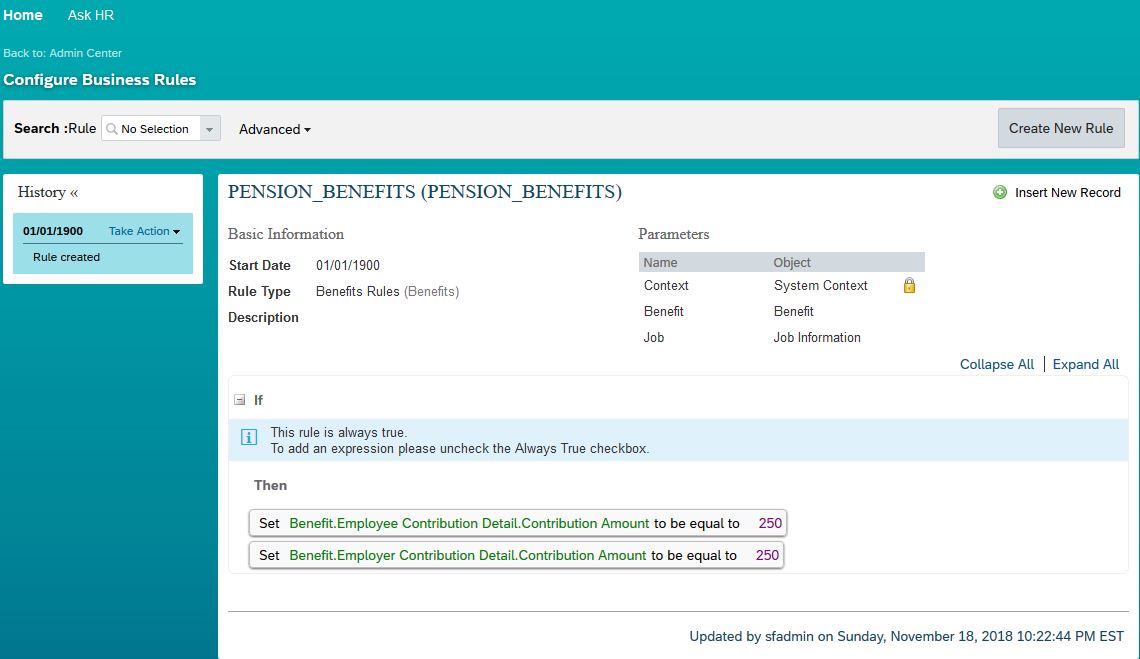The width and height of the screenshot is (1140, 659).
Task: Click the PENSION_BENEFITS rule title
Action: pos(425,192)
